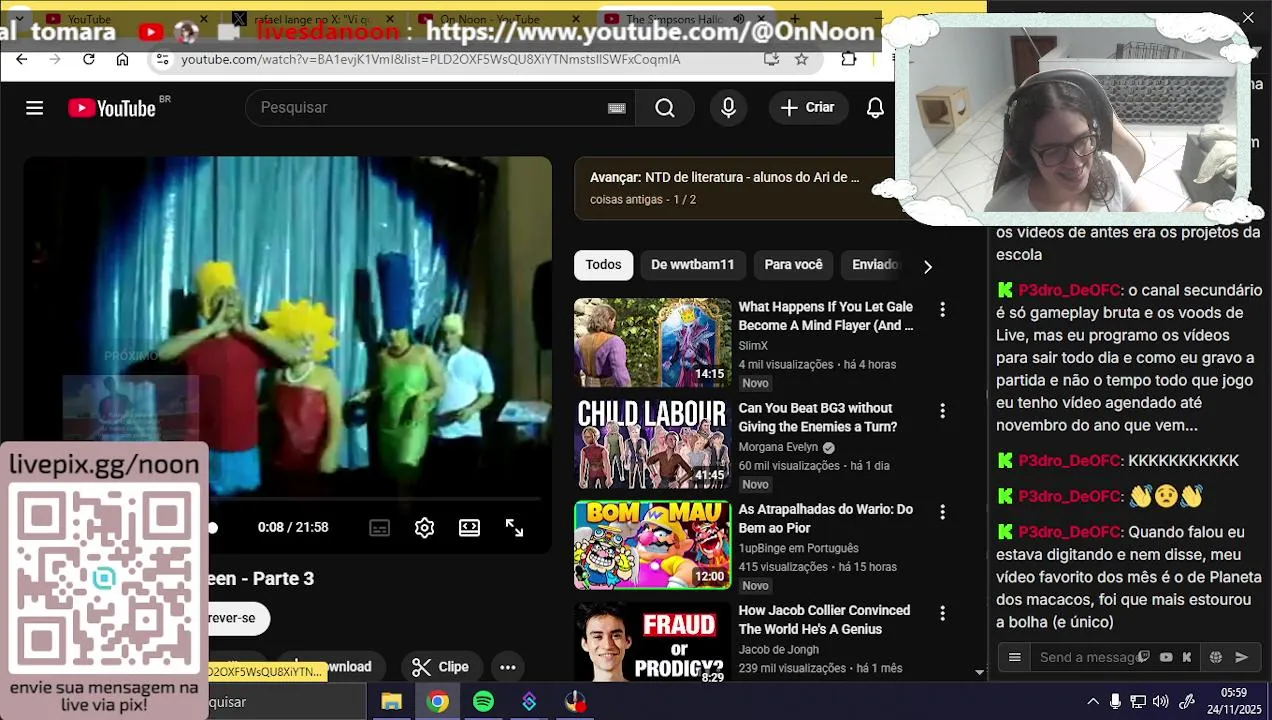Screen dimensions: 1272x720
Task: Select the Para você filter chip
Action: (x=793, y=265)
